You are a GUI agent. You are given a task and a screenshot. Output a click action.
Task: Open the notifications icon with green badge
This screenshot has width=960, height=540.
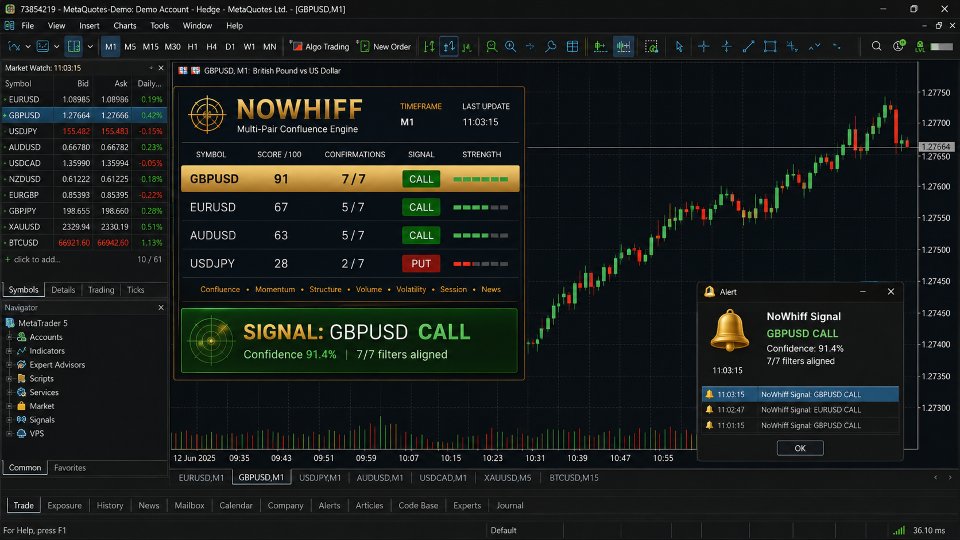(899, 47)
